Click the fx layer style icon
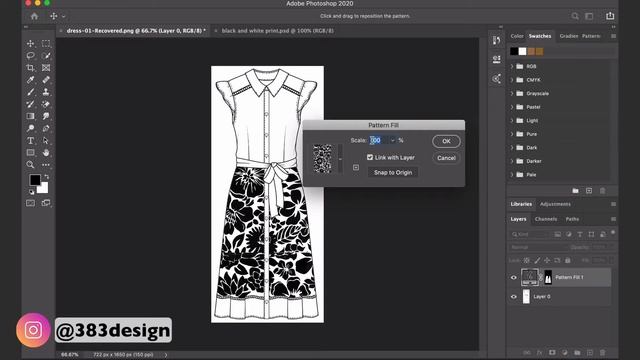Image resolution: width=640 pixels, height=360 pixels. [x=539, y=352]
